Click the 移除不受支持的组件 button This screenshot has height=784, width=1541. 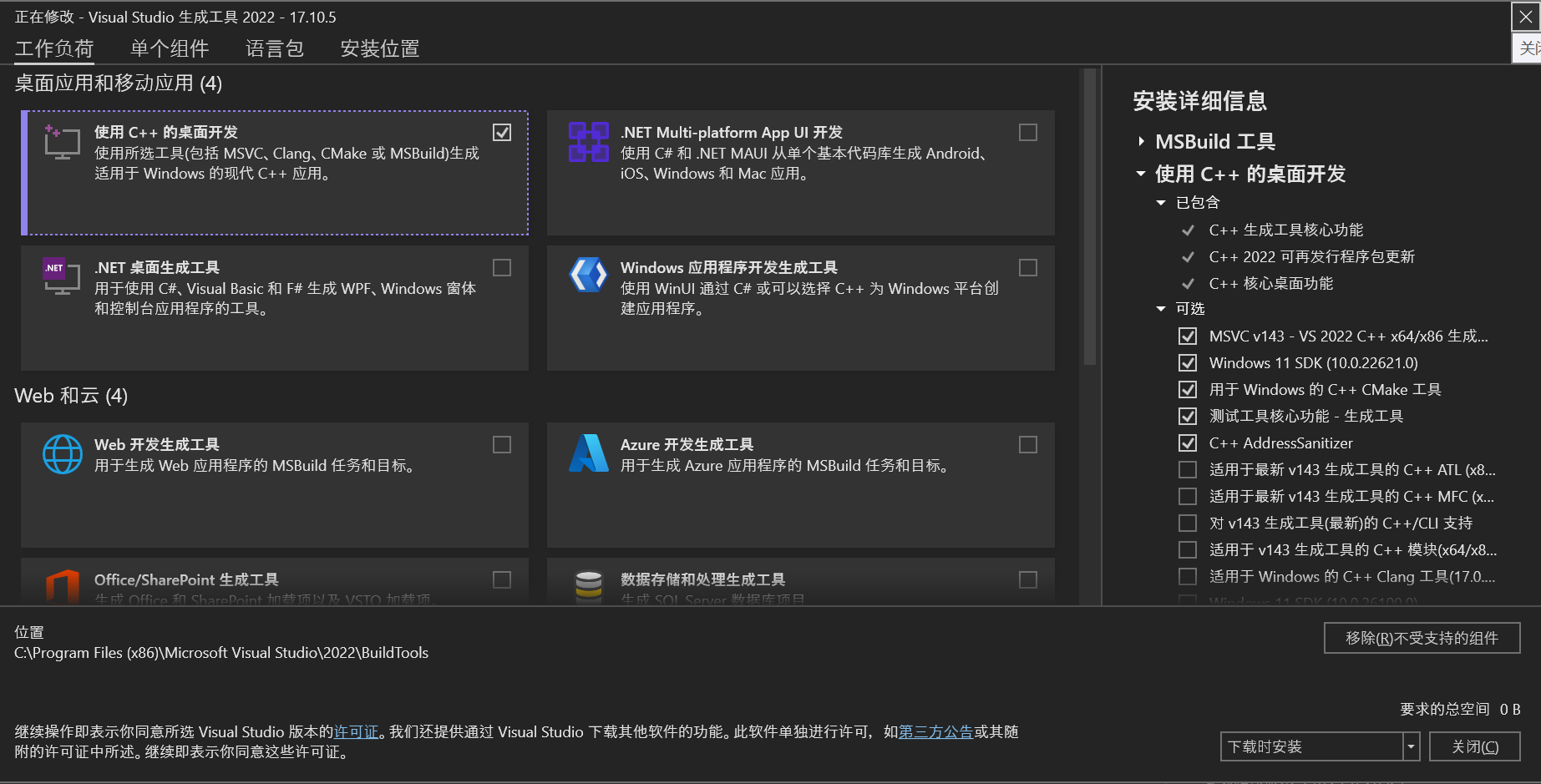pos(1422,638)
